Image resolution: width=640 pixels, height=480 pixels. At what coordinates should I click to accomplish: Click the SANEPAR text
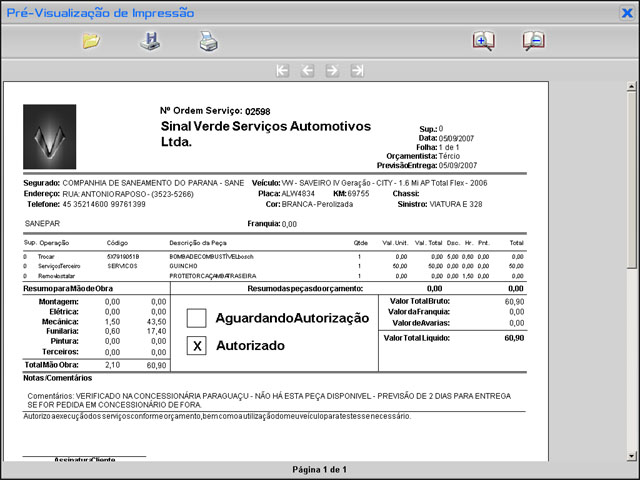(42, 224)
